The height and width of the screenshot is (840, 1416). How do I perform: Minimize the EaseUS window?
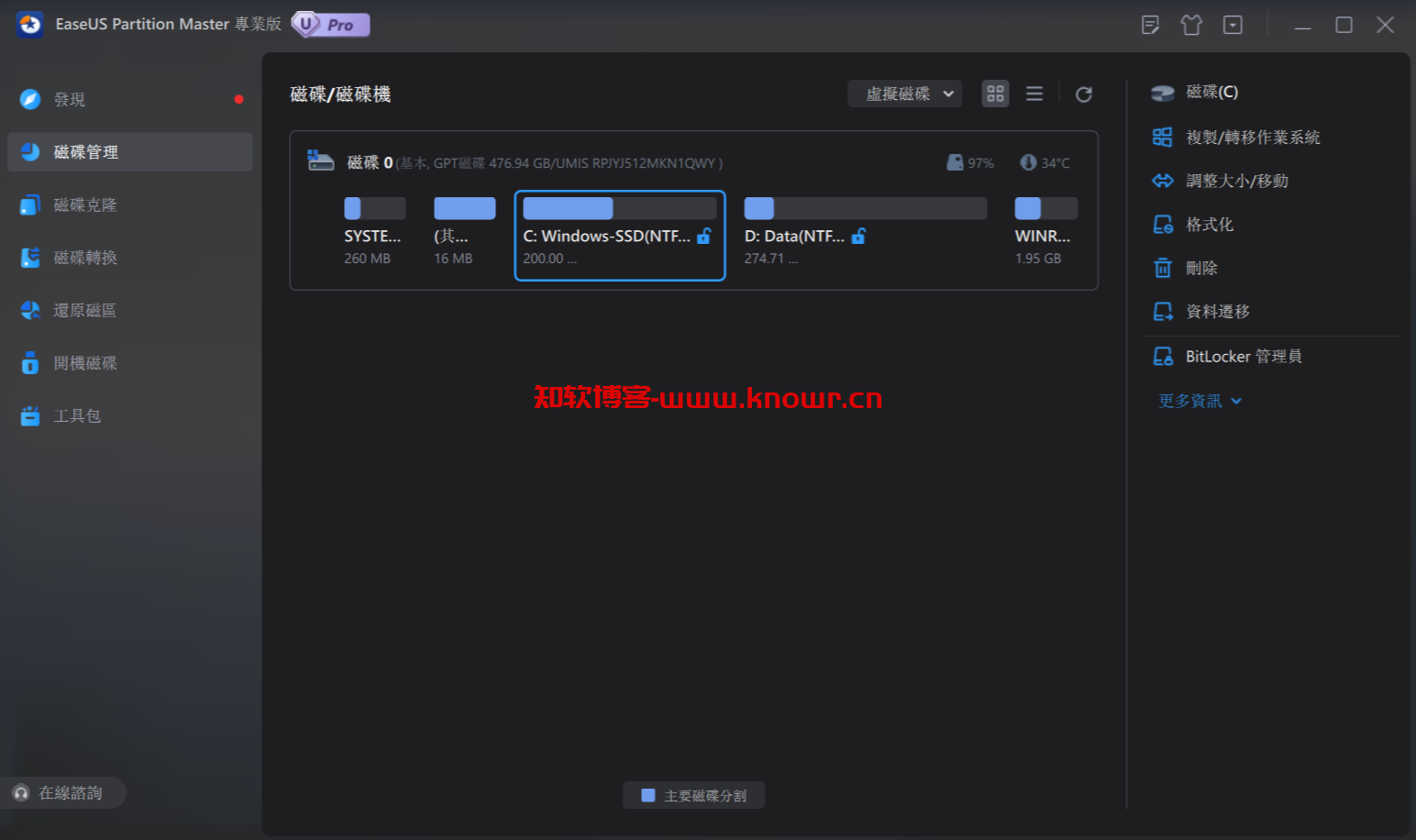[x=1302, y=25]
